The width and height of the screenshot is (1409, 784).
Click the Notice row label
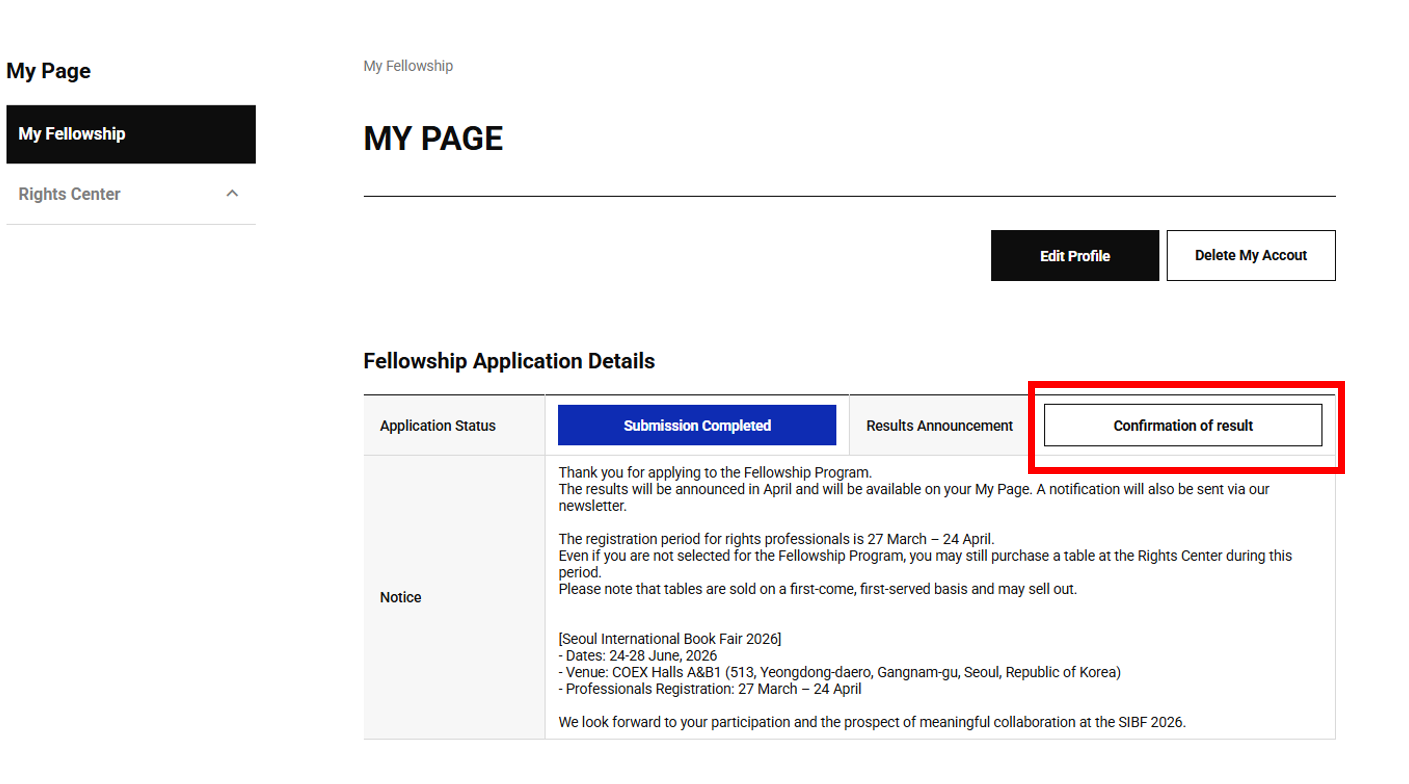[400, 597]
